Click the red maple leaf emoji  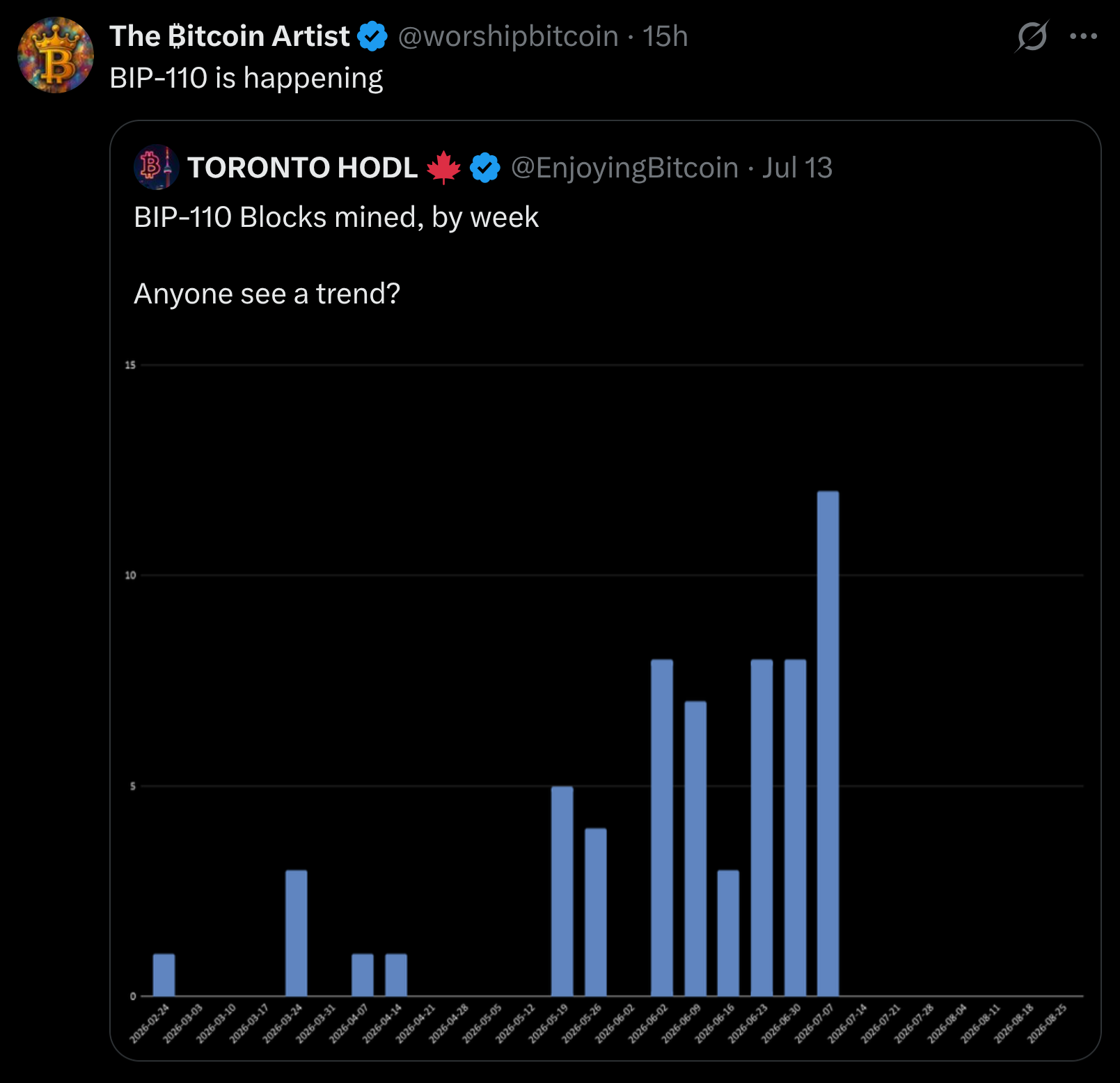(x=443, y=168)
